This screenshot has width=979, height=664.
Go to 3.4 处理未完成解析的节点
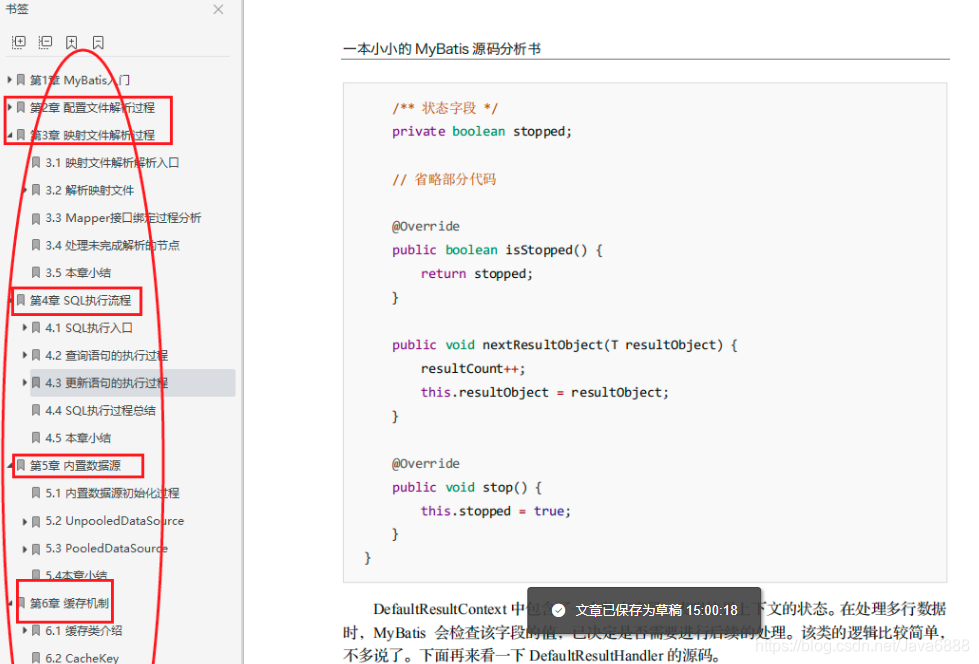click(112, 245)
